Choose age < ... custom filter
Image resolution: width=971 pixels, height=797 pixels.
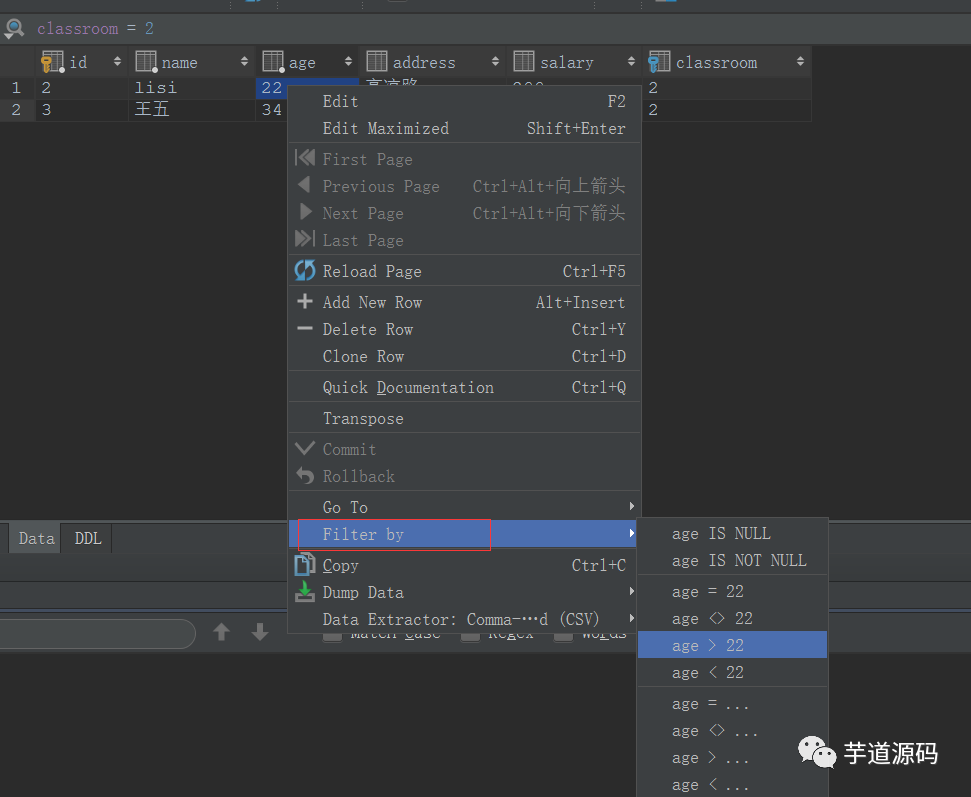(733, 785)
